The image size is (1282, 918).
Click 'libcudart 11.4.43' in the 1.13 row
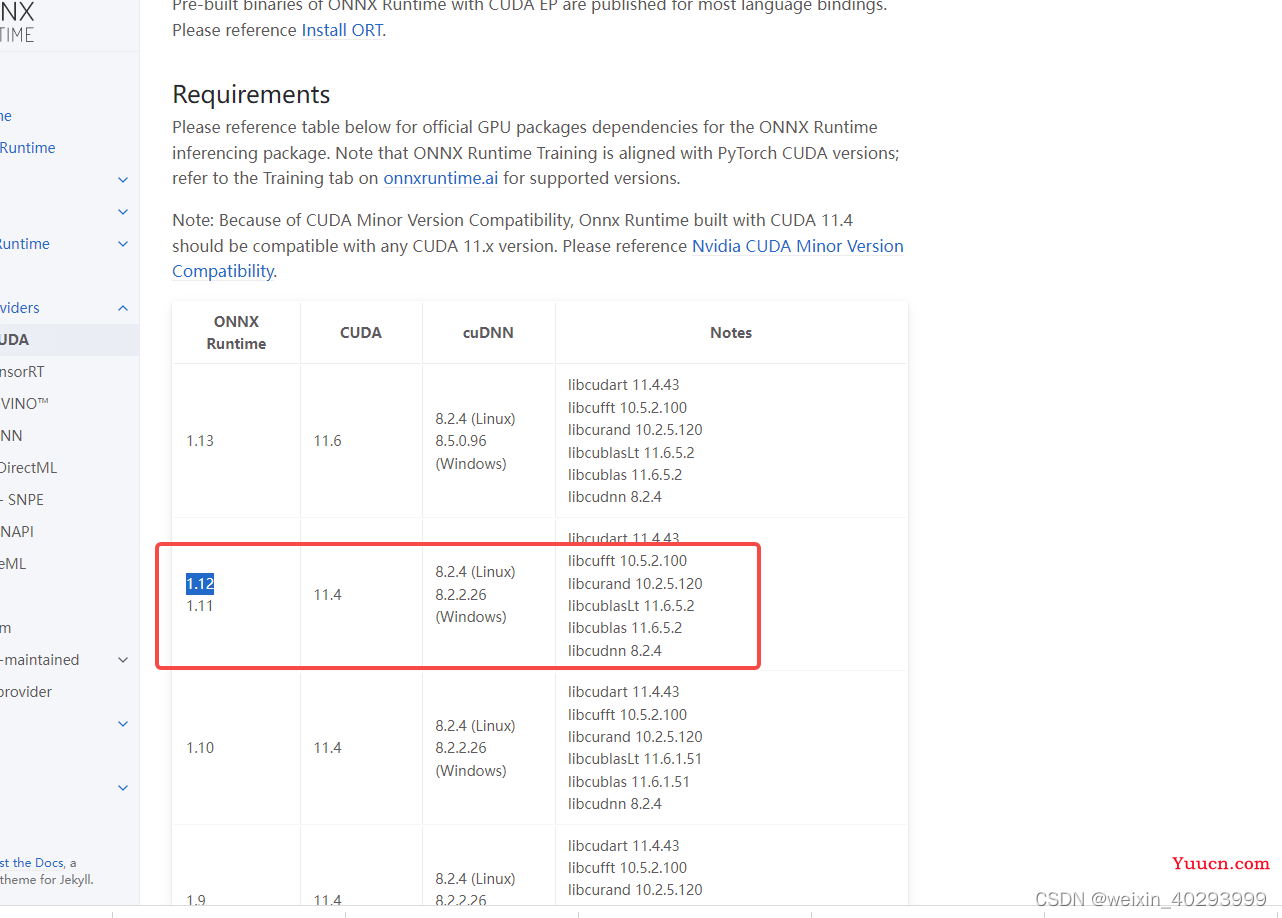pos(624,385)
